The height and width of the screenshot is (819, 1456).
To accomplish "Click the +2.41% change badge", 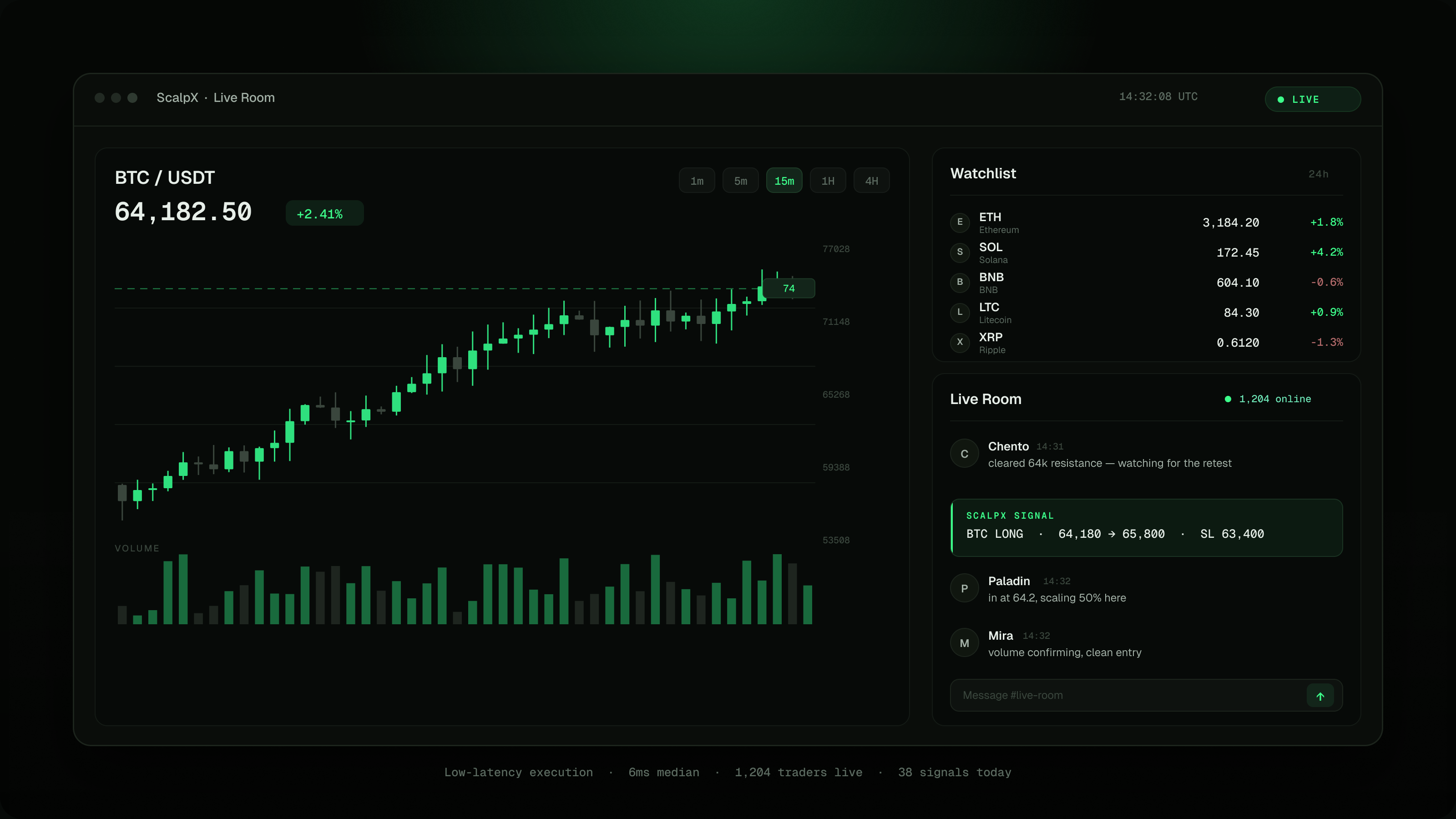I will click(x=324, y=214).
